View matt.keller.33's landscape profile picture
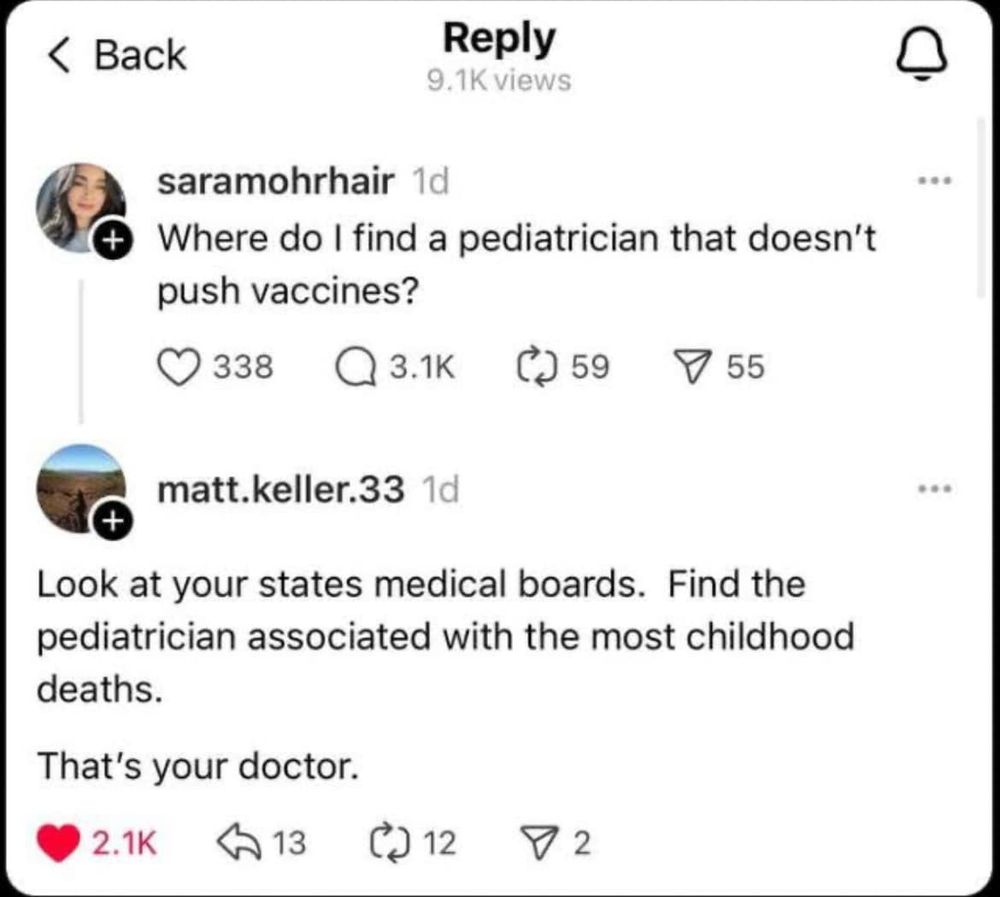Viewport: 1000px width, 897px height. [x=80, y=488]
